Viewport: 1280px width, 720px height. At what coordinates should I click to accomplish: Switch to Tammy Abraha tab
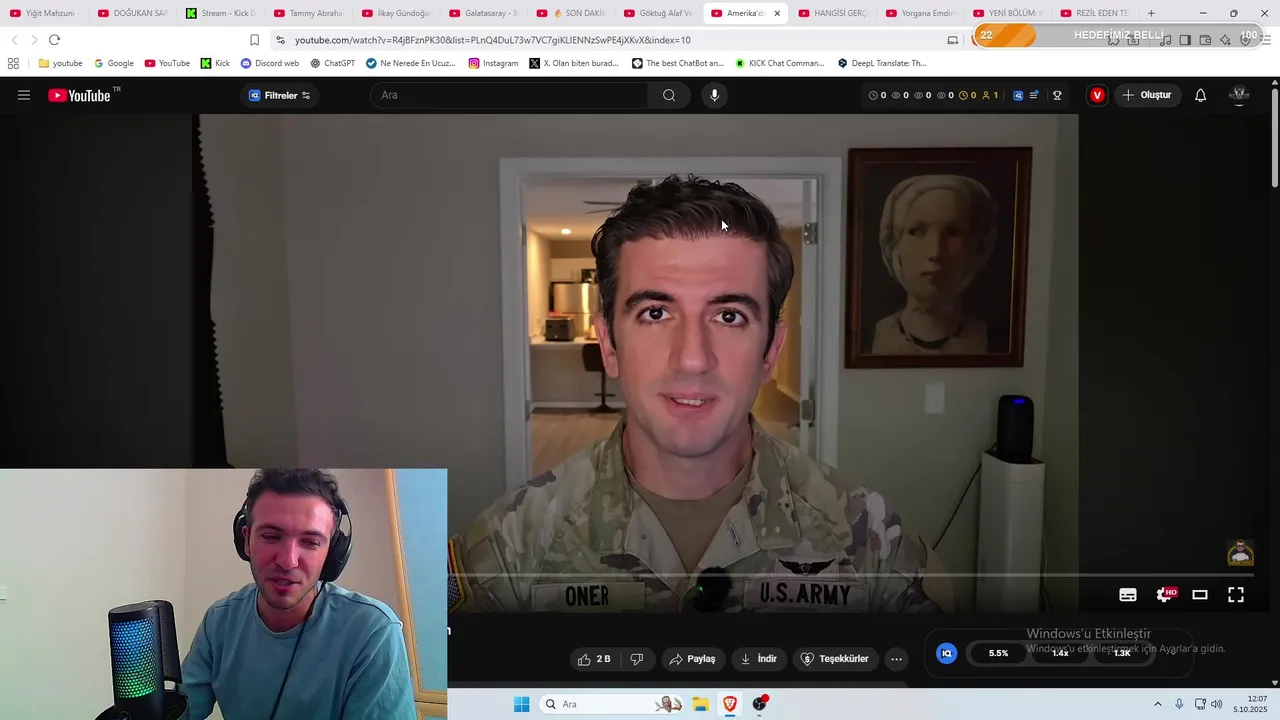pos(307,13)
